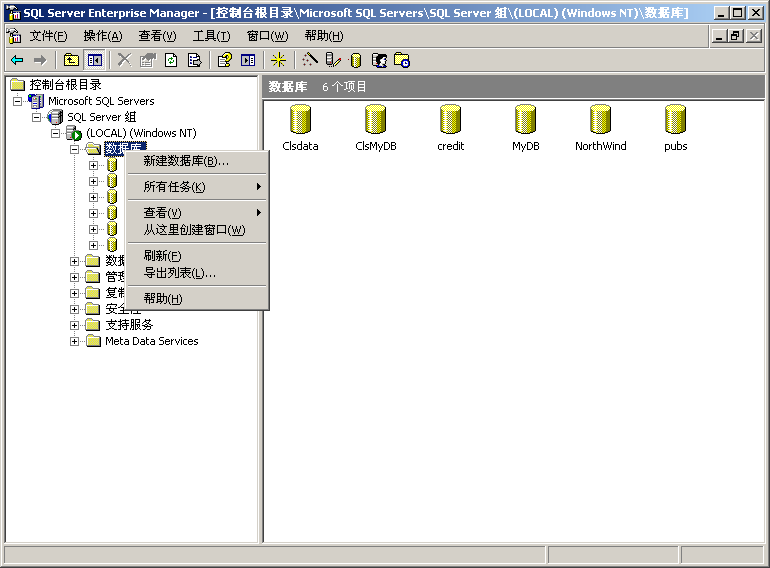Viewport: 770px width, 568px height.
Task: Collapse the Microsoft SQL Servers node
Action: click(17, 101)
